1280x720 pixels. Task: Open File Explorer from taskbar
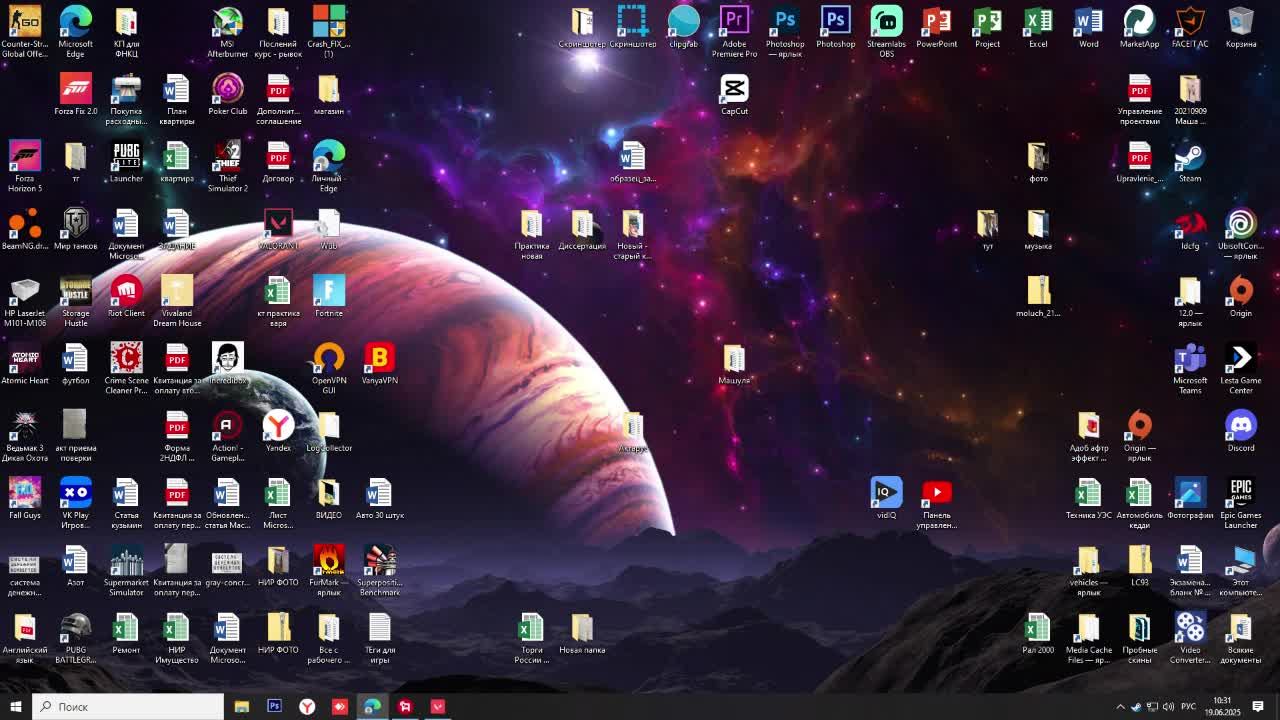point(241,706)
